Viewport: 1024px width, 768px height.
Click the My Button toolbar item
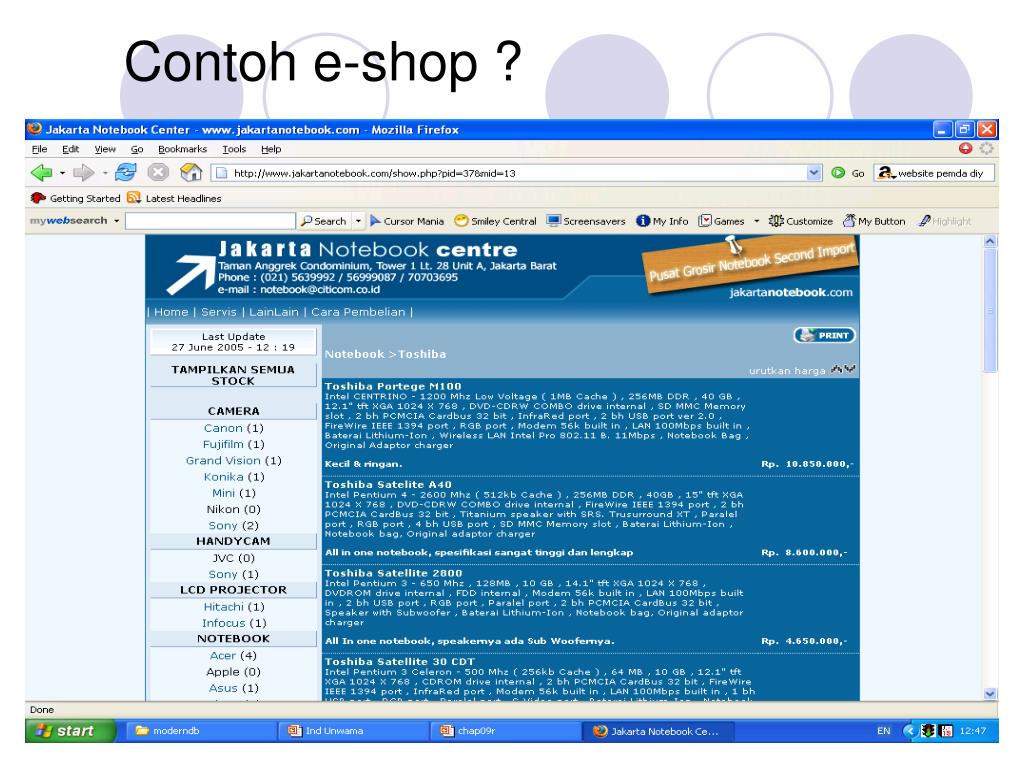tap(874, 221)
